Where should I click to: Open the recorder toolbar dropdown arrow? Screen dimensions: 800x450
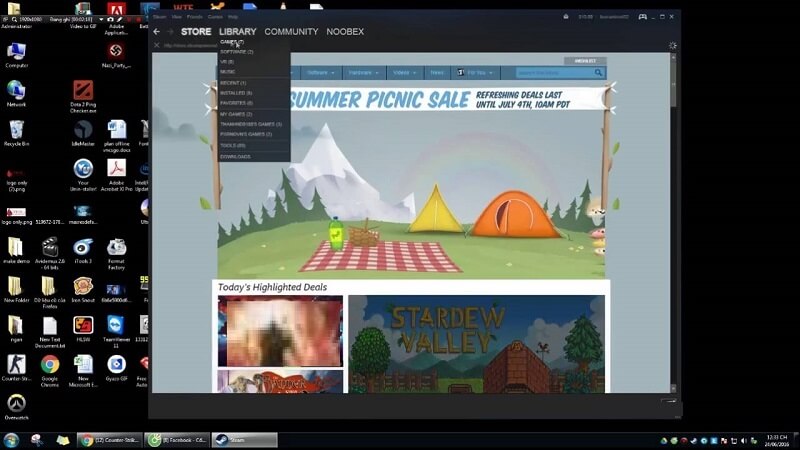(101, 19)
